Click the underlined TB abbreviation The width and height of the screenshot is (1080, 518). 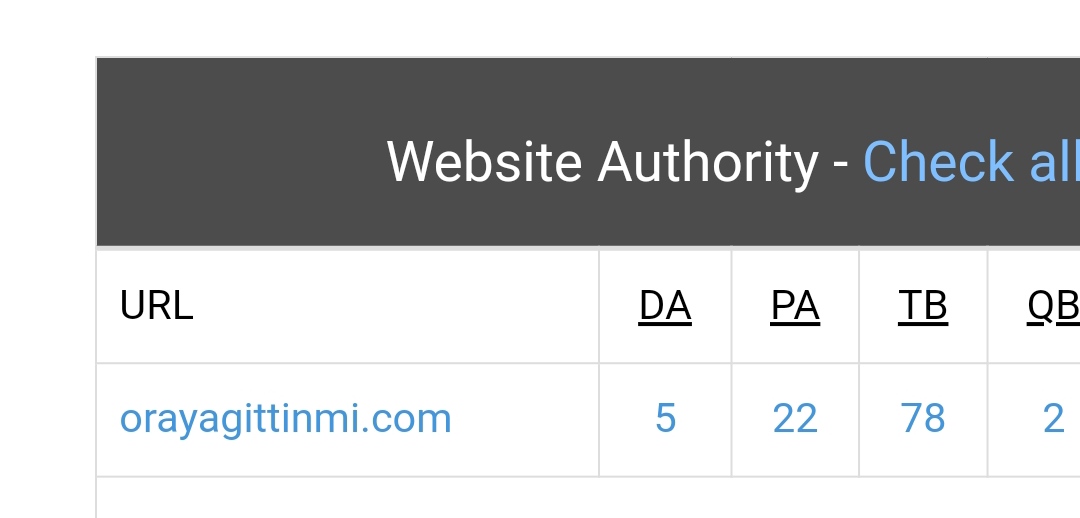923,306
